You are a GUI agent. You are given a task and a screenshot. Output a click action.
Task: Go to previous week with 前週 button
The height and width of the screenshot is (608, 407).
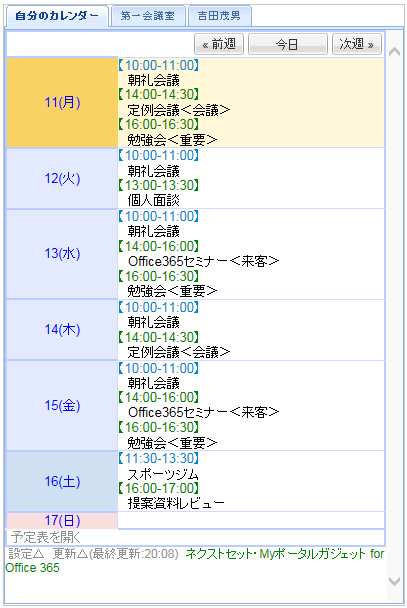219,44
